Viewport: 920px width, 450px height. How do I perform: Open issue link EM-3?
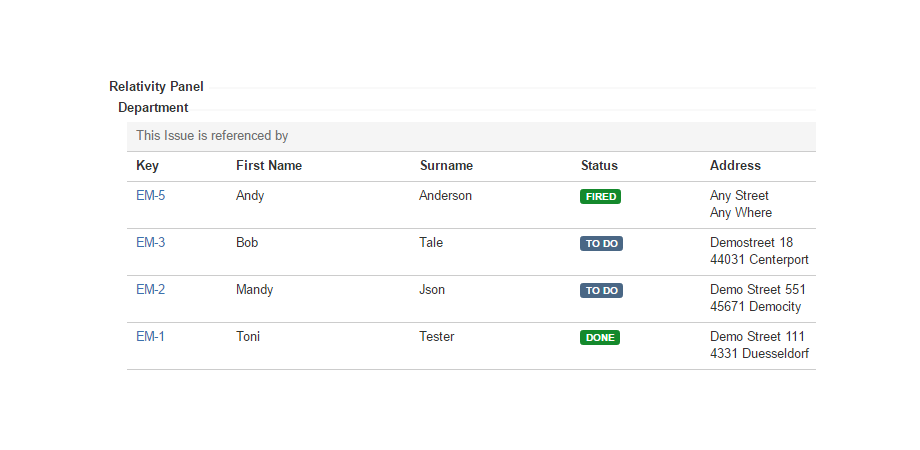(150, 243)
